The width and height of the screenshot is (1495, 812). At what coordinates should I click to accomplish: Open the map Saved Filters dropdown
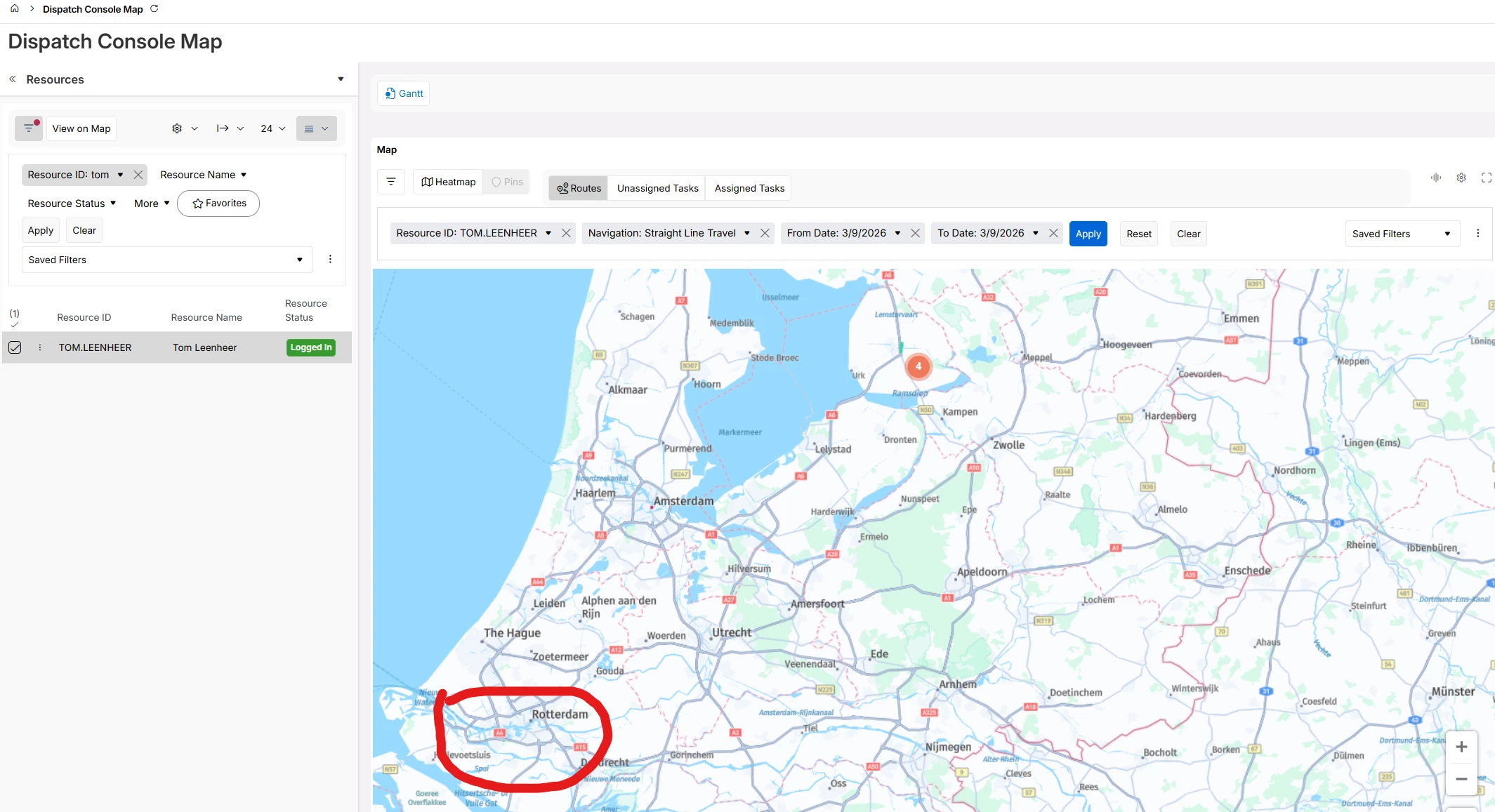point(1402,234)
